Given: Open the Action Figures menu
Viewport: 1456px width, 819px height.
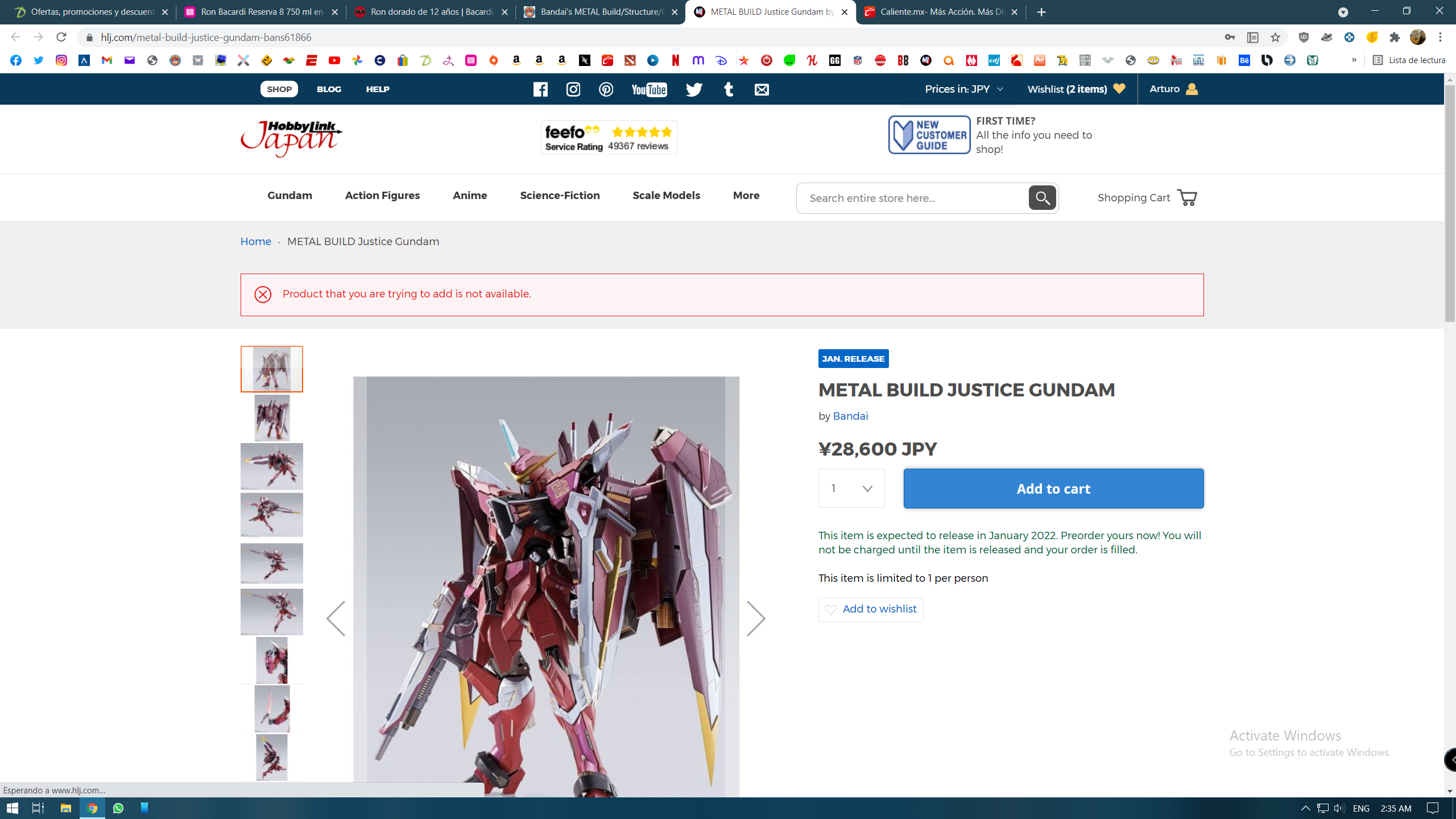Looking at the screenshot, I should [382, 196].
